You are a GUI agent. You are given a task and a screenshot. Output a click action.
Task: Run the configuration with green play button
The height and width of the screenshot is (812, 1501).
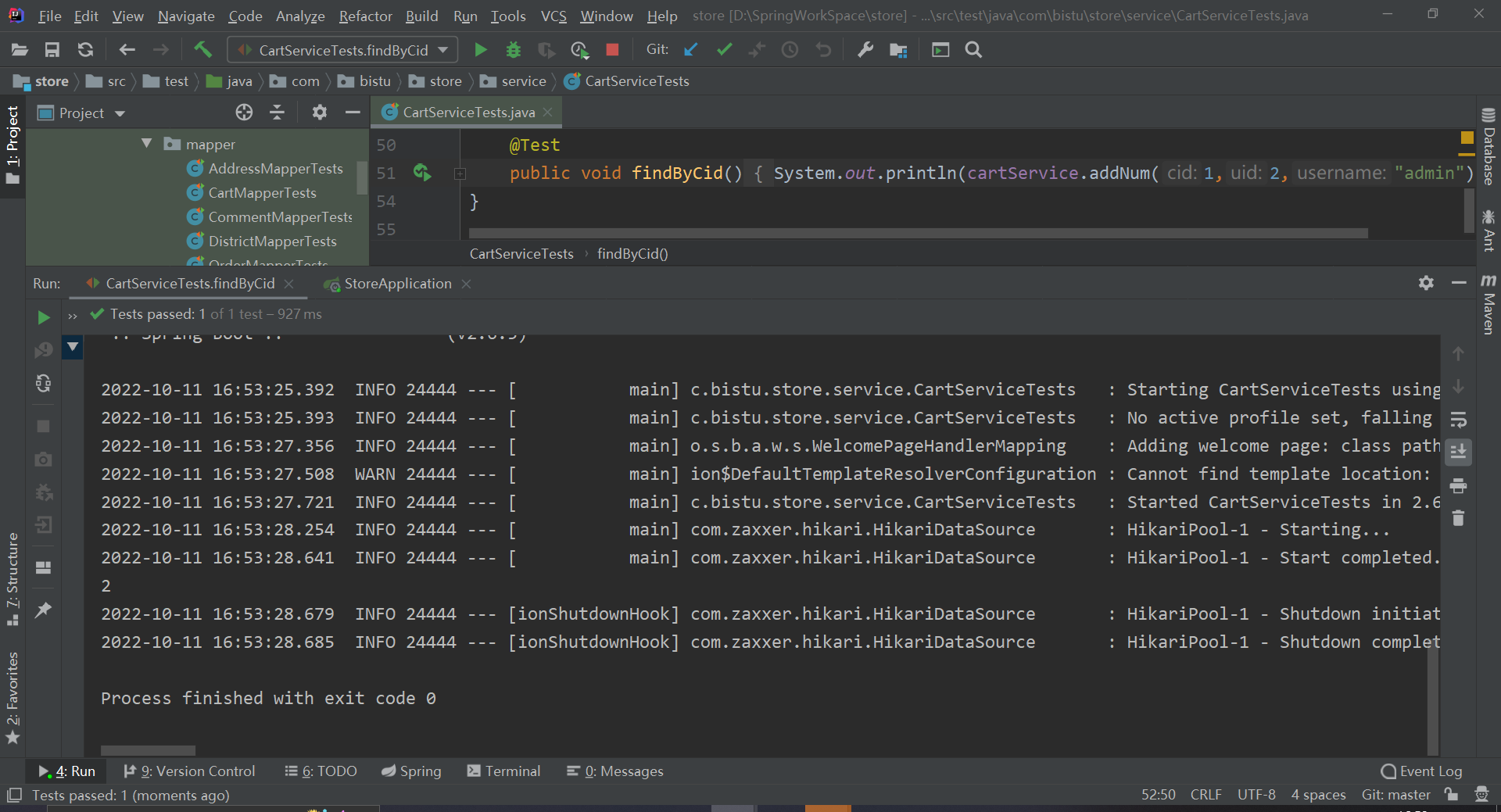481,50
